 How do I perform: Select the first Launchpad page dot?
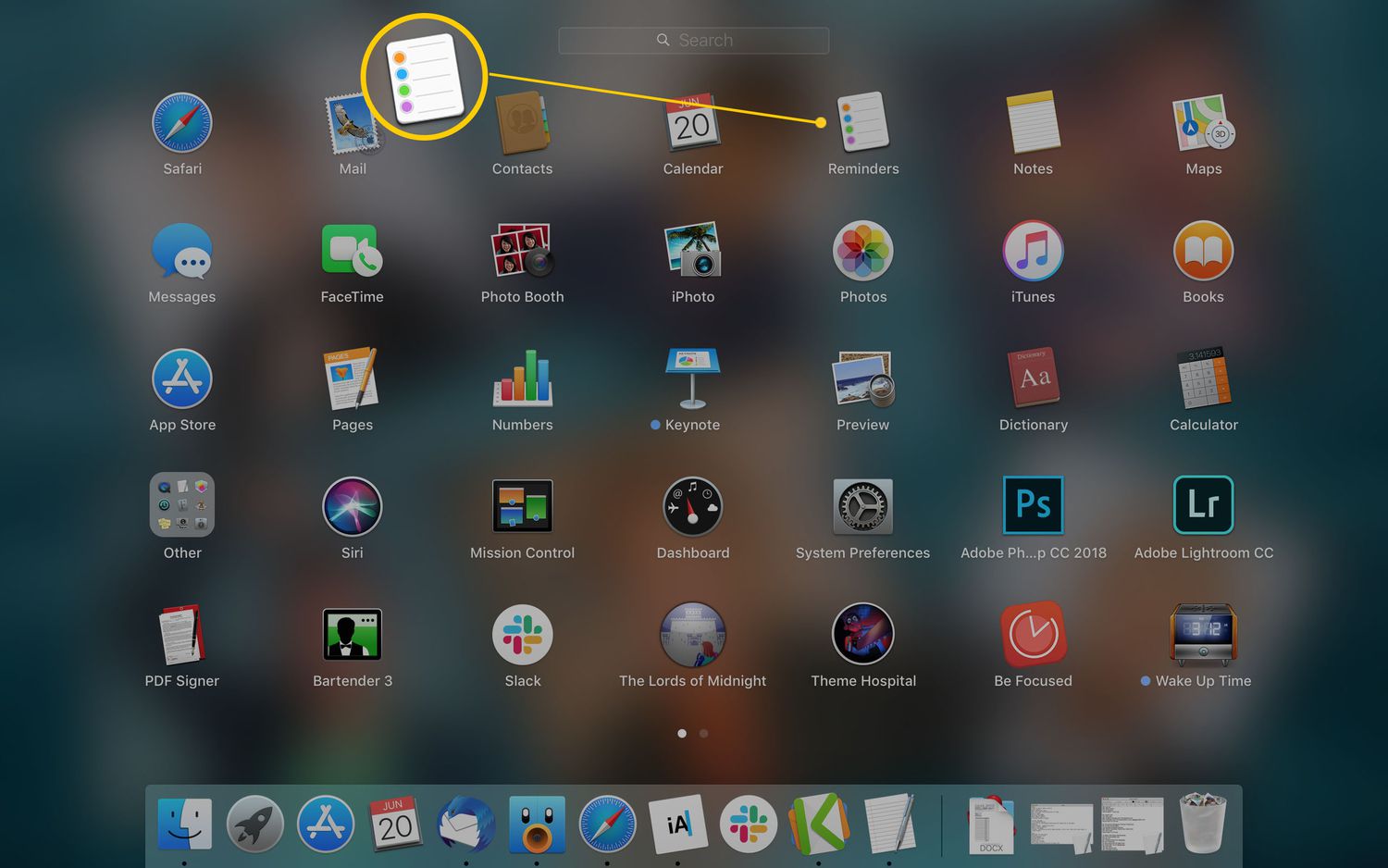pyautogui.click(x=682, y=733)
